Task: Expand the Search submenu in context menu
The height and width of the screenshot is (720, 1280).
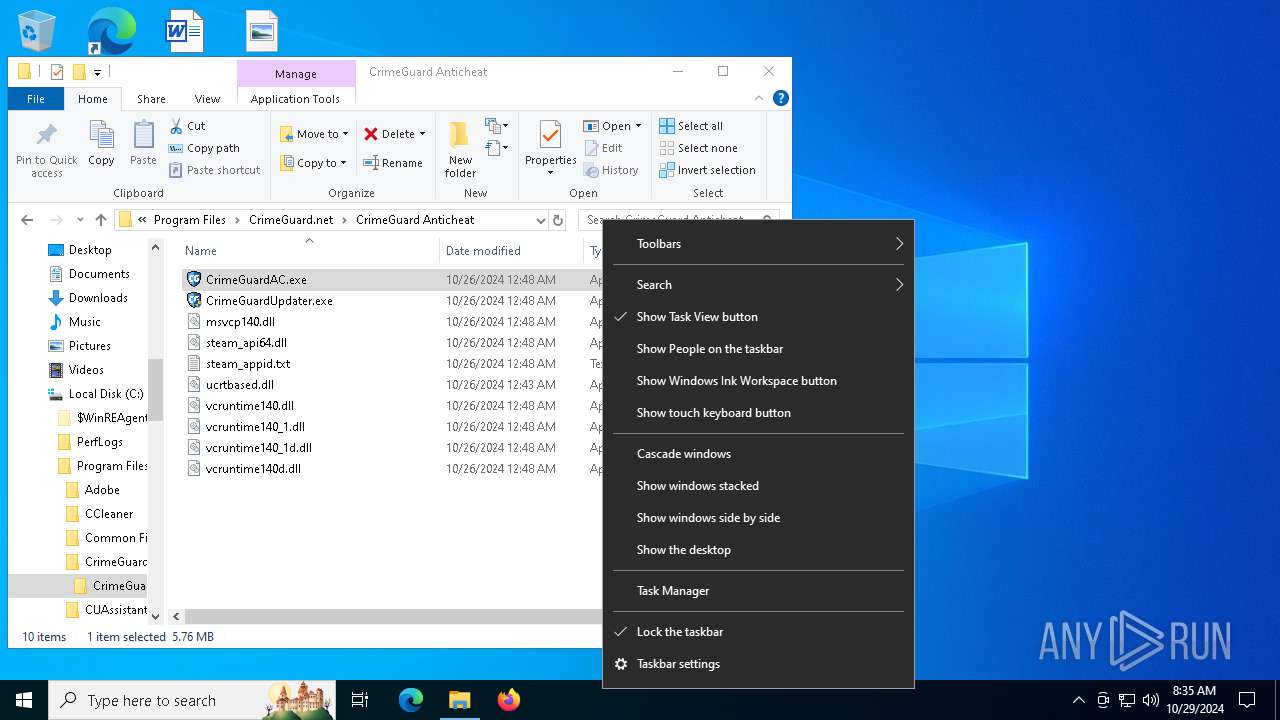Action: (758, 285)
